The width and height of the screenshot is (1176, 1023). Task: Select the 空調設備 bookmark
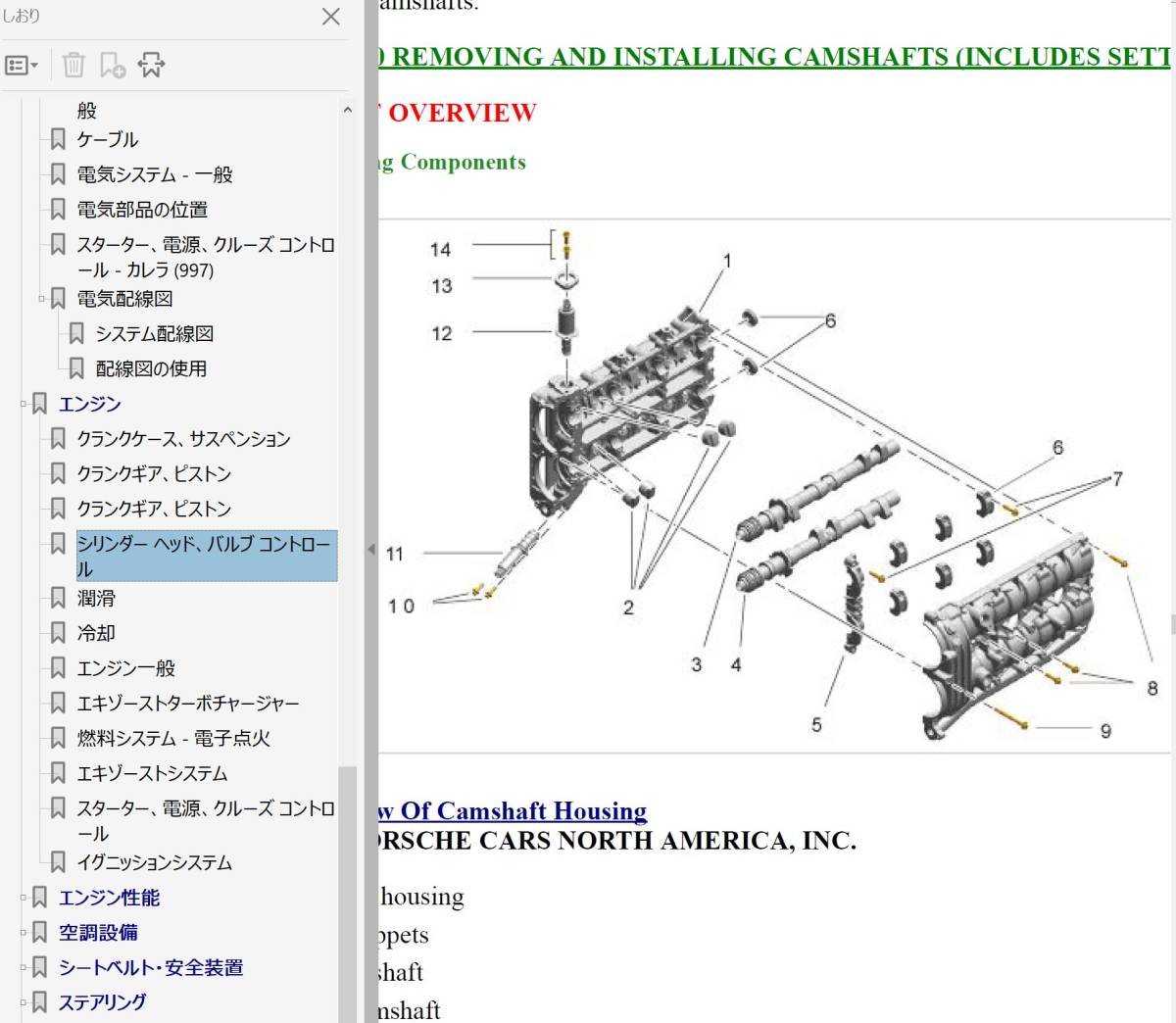pos(98,932)
